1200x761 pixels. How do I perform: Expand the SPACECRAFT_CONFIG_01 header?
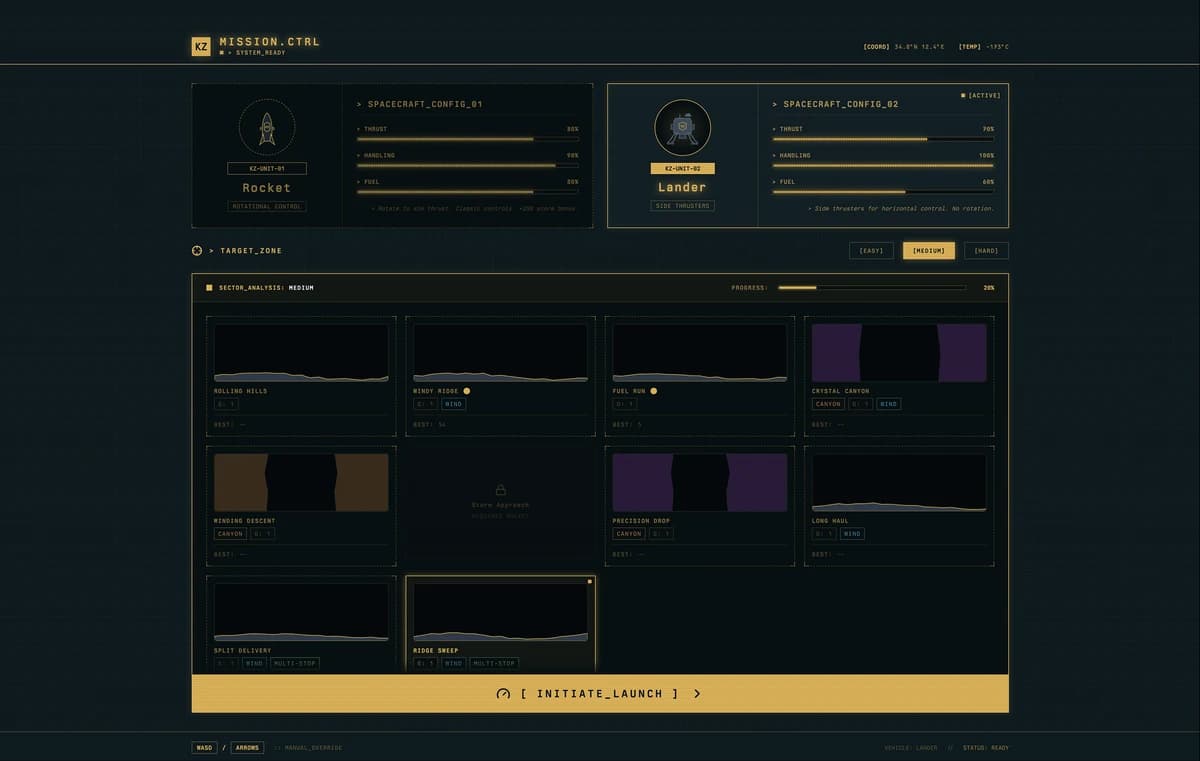click(419, 104)
